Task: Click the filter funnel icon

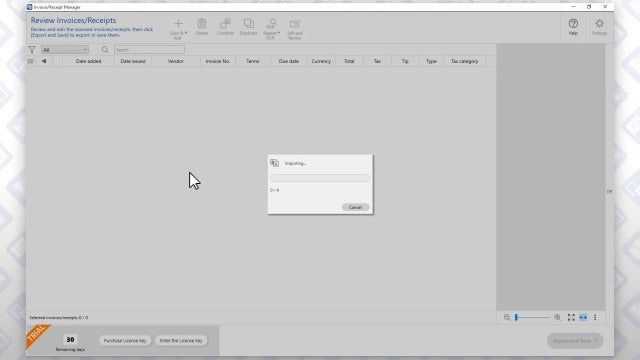Action: (32, 50)
